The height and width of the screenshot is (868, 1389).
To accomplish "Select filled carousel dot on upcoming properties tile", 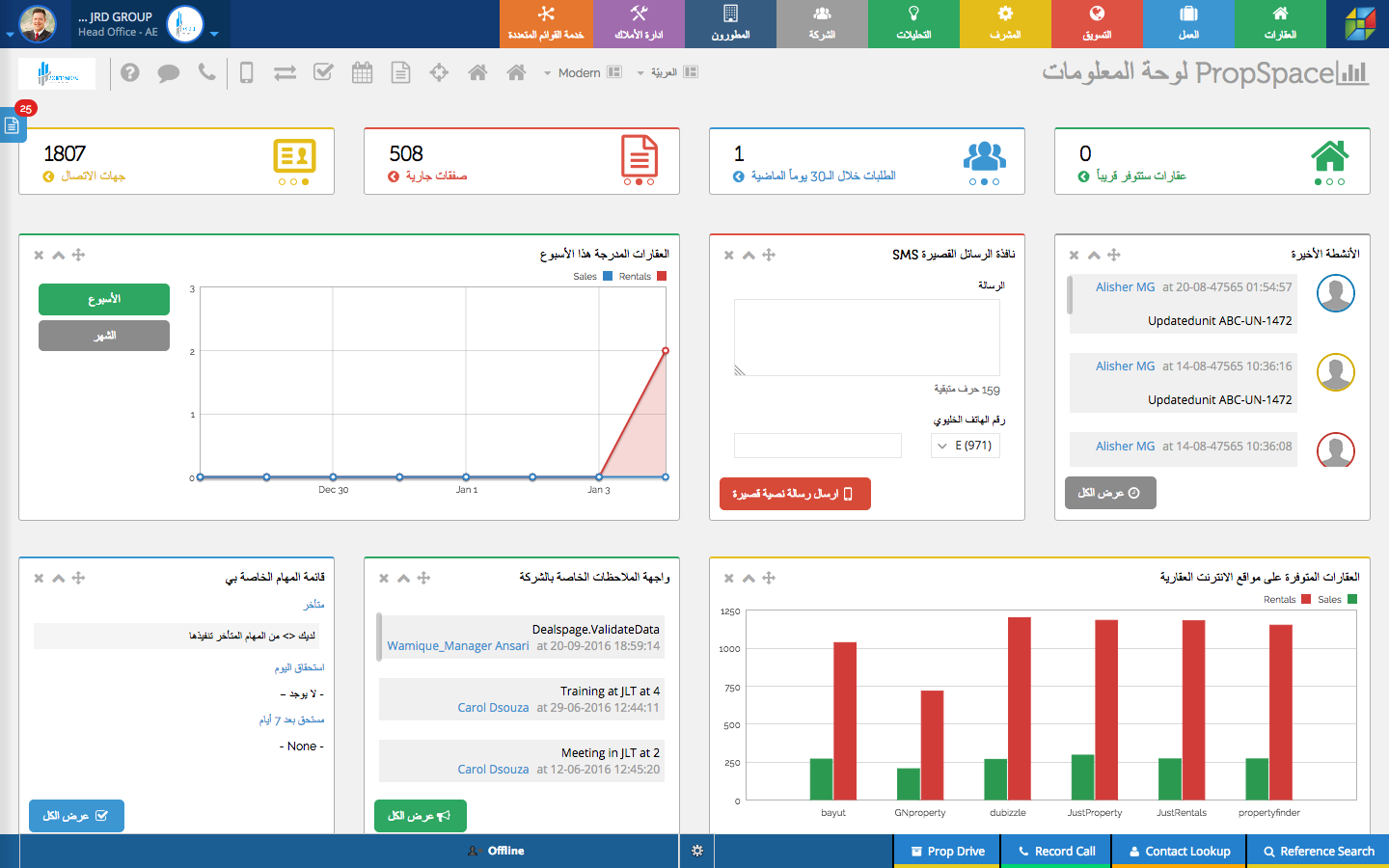I will [1319, 181].
